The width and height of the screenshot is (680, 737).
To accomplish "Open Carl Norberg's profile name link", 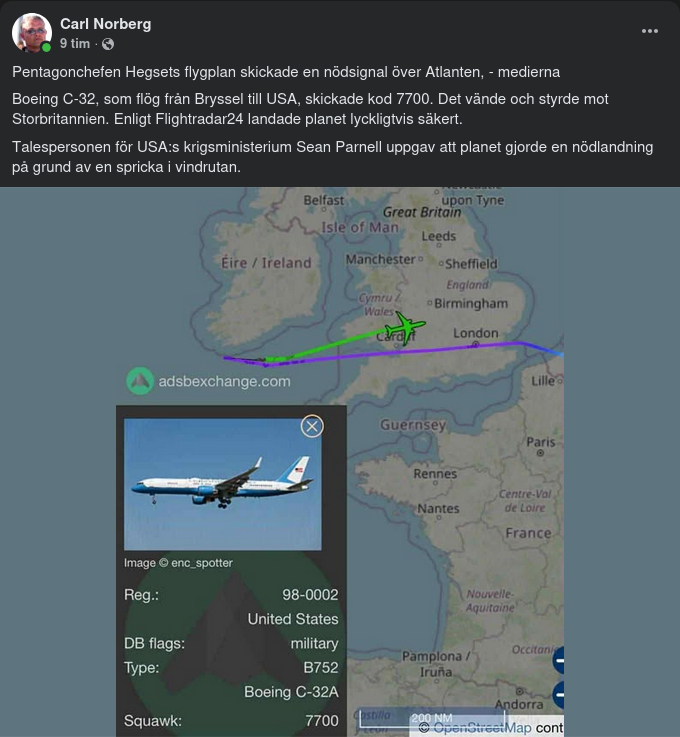I will [105, 23].
